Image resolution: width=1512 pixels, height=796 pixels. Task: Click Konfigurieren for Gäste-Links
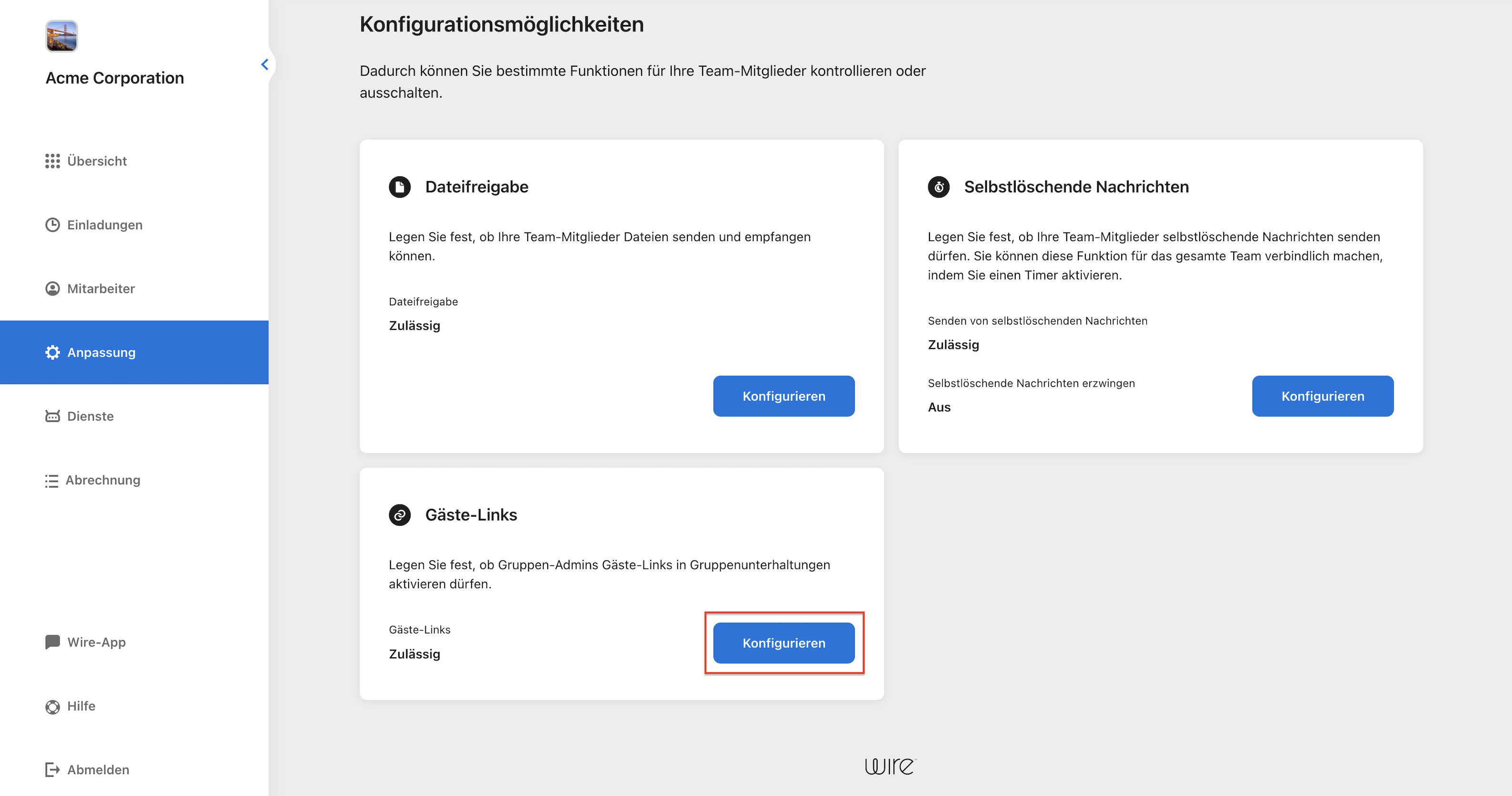tap(784, 643)
